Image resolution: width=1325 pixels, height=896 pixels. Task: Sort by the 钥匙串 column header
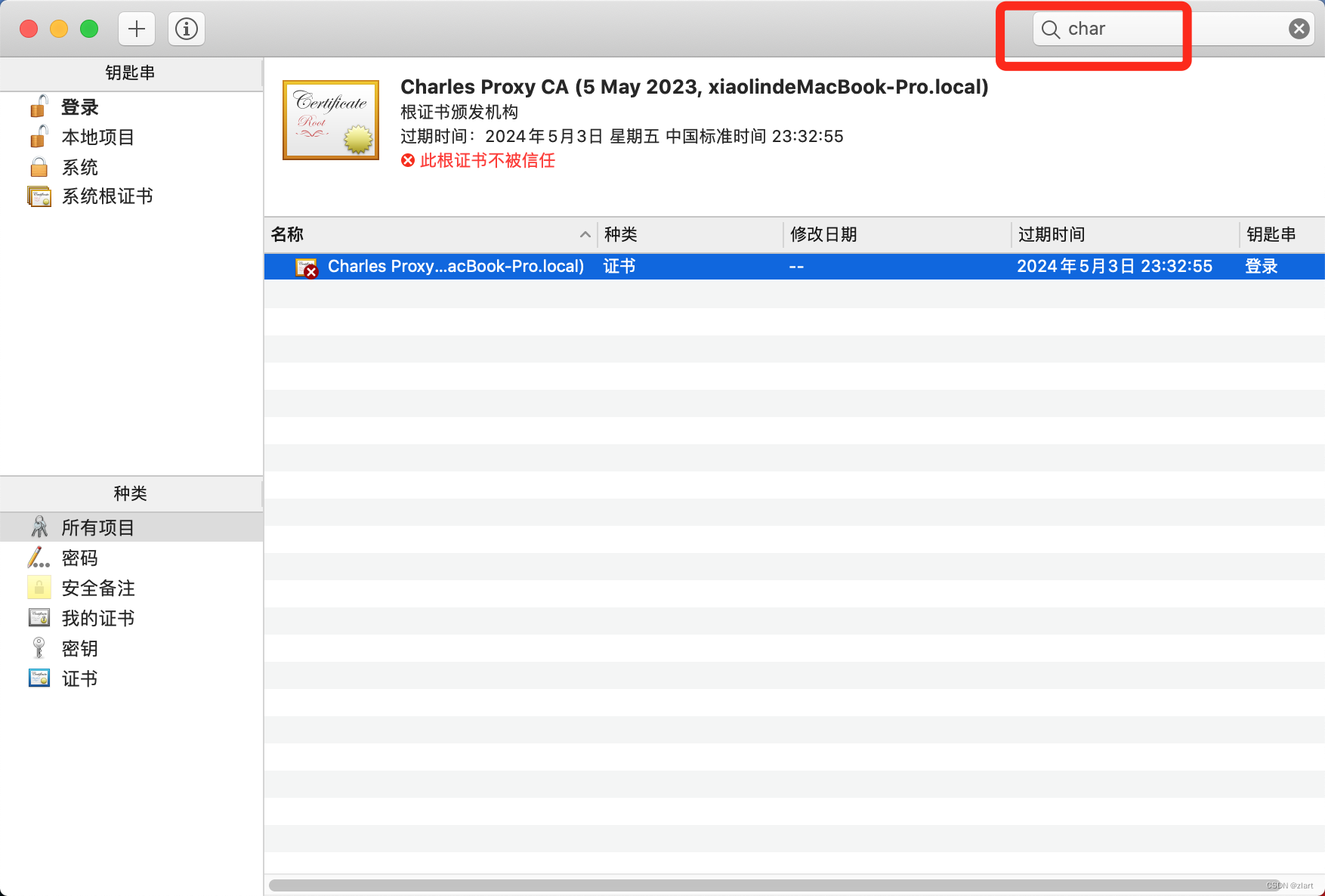coord(1282,235)
